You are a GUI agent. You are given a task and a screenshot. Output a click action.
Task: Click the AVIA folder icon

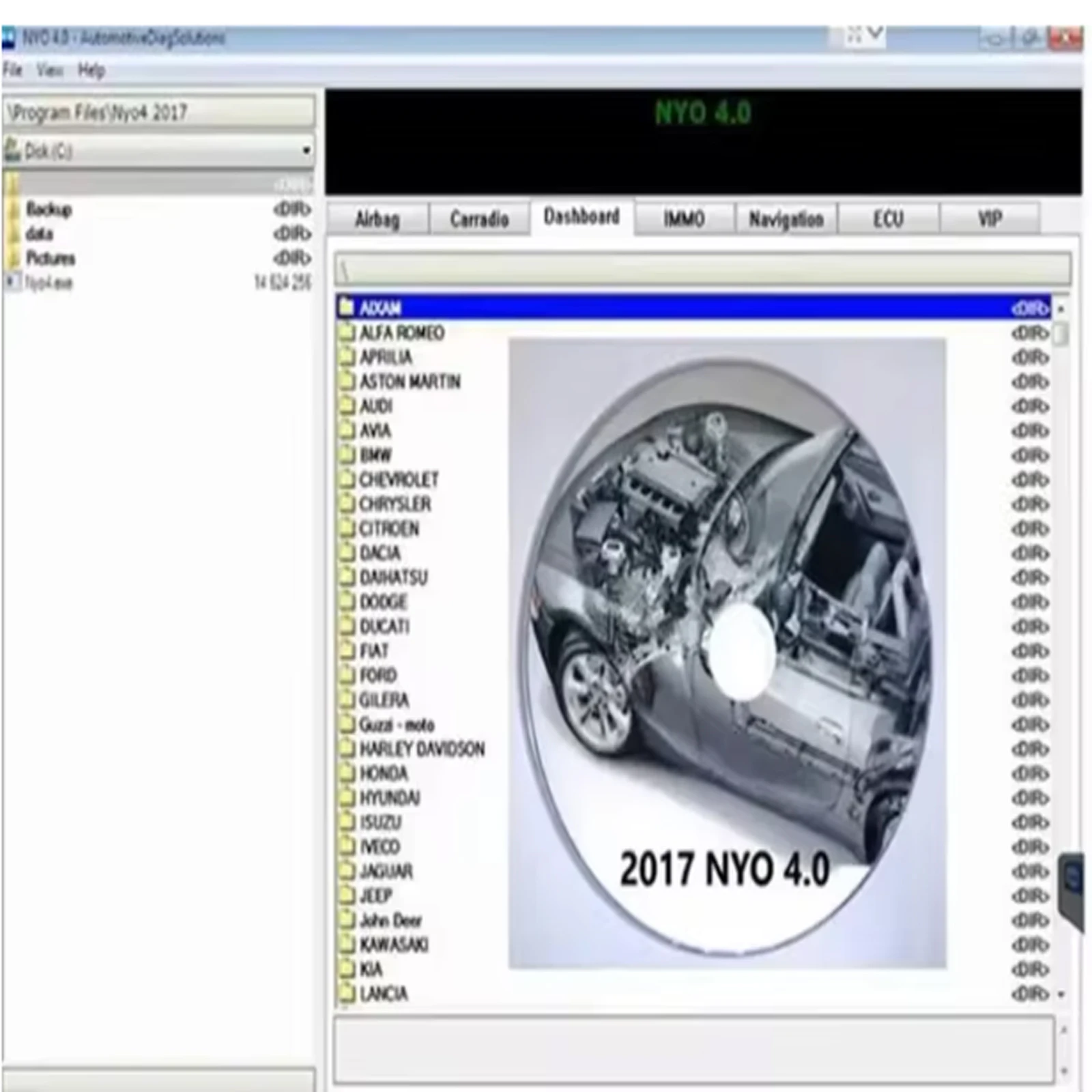click(x=347, y=431)
